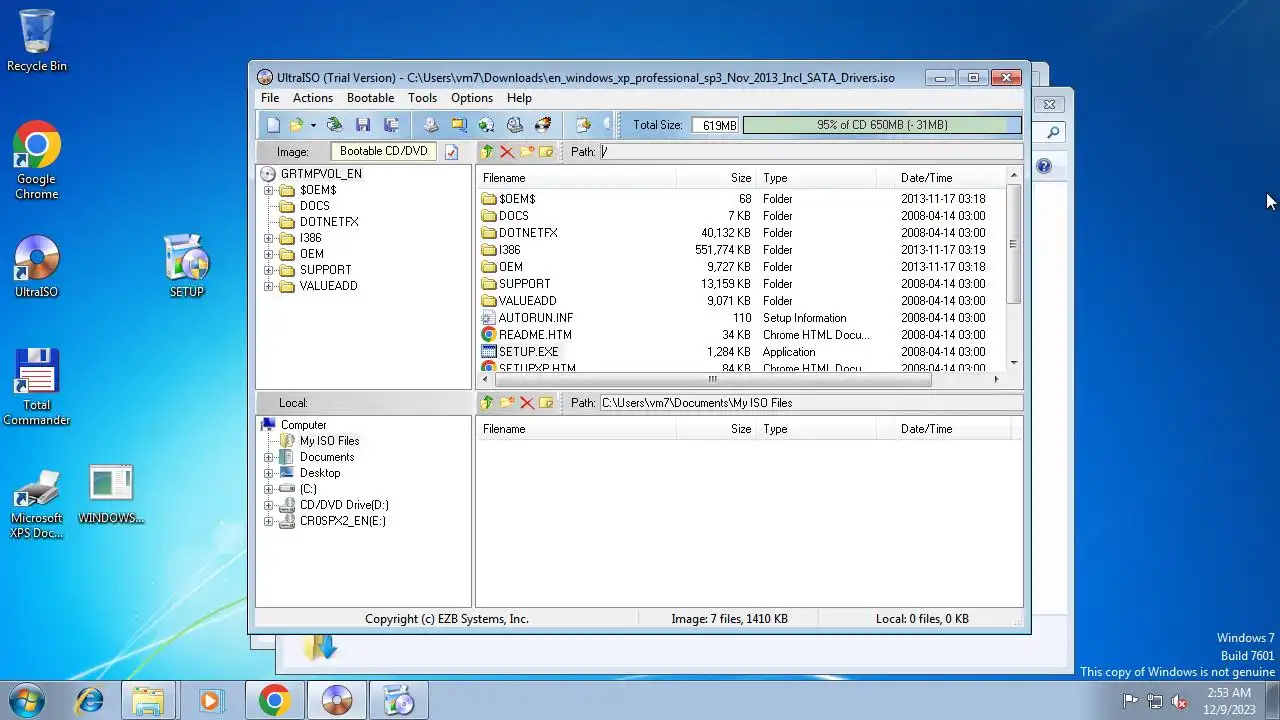This screenshot has width=1280, height=720.
Task: Expand the Documents node in Local tree
Action: (268, 457)
